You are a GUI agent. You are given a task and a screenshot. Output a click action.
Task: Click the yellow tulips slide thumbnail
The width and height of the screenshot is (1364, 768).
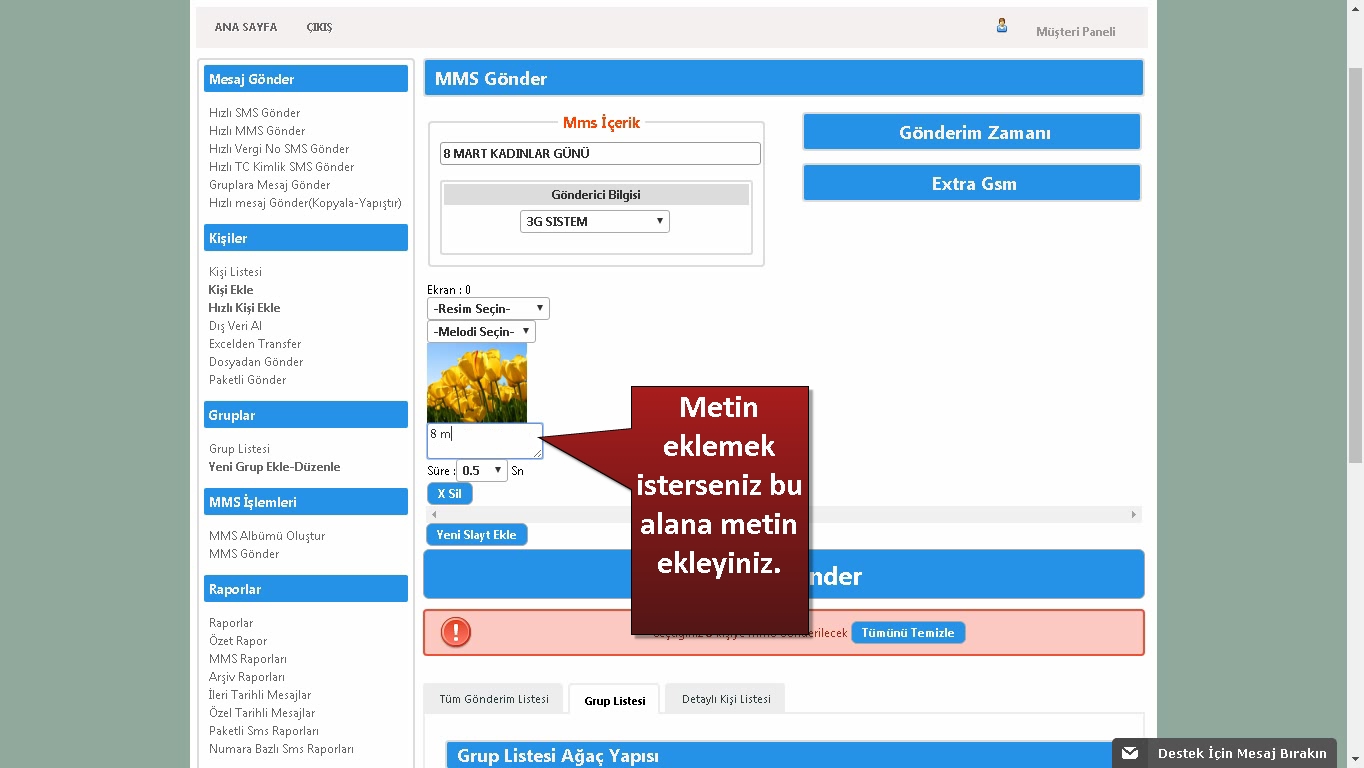coord(477,382)
